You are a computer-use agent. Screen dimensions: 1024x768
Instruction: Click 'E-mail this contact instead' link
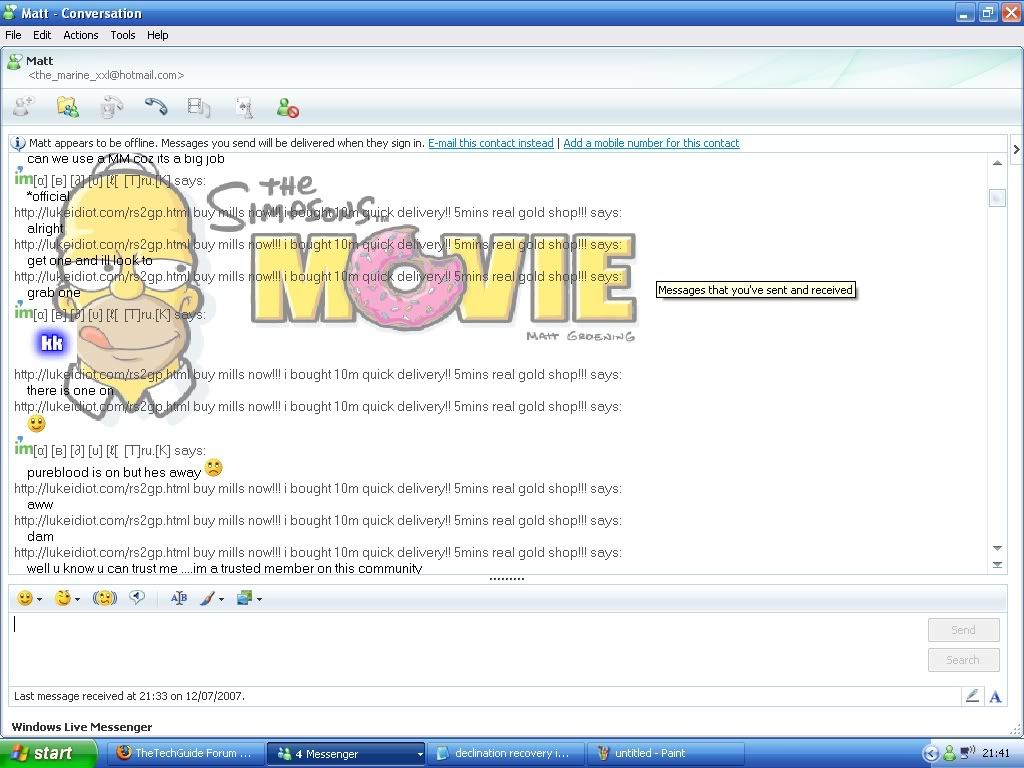[490, 143]
